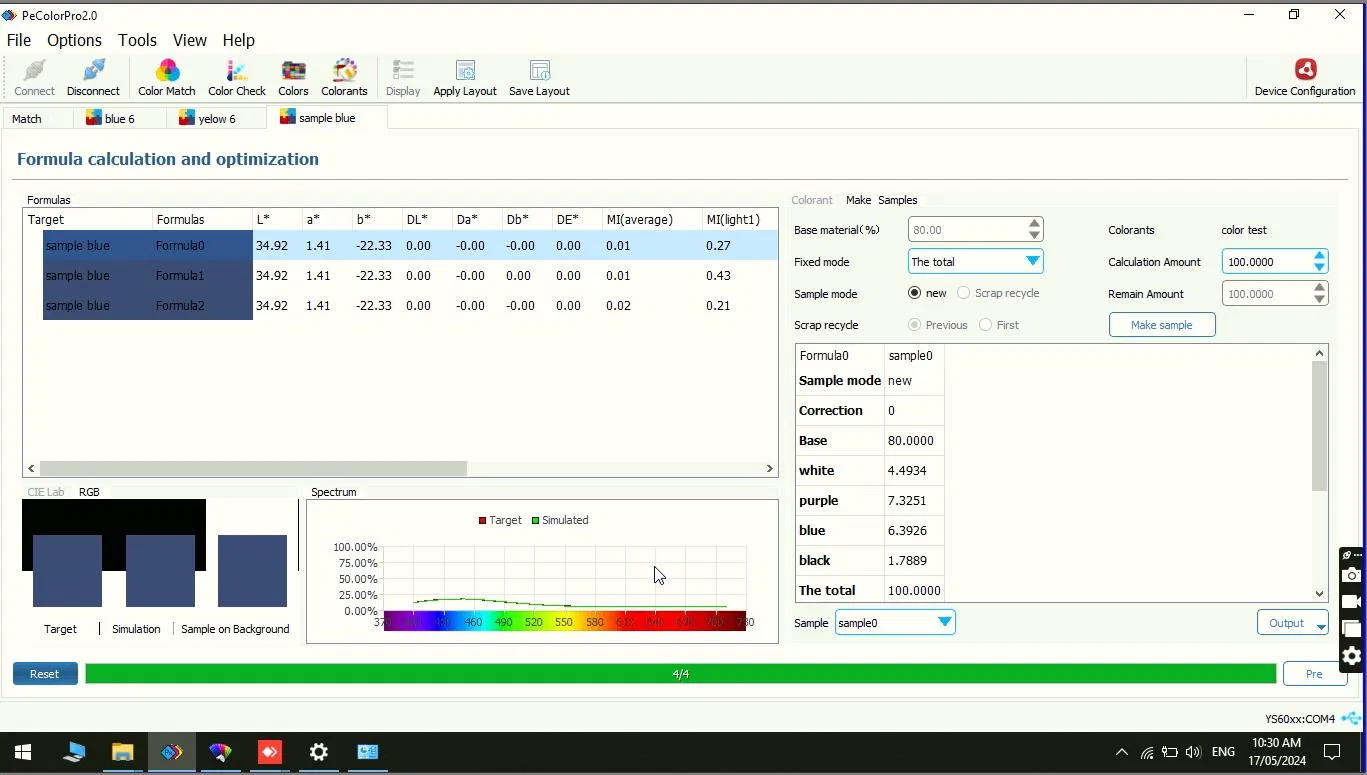Open the Fixed mode dropdown
1367x775 pixels.
pyautogui.click(x=1031, y=261)
